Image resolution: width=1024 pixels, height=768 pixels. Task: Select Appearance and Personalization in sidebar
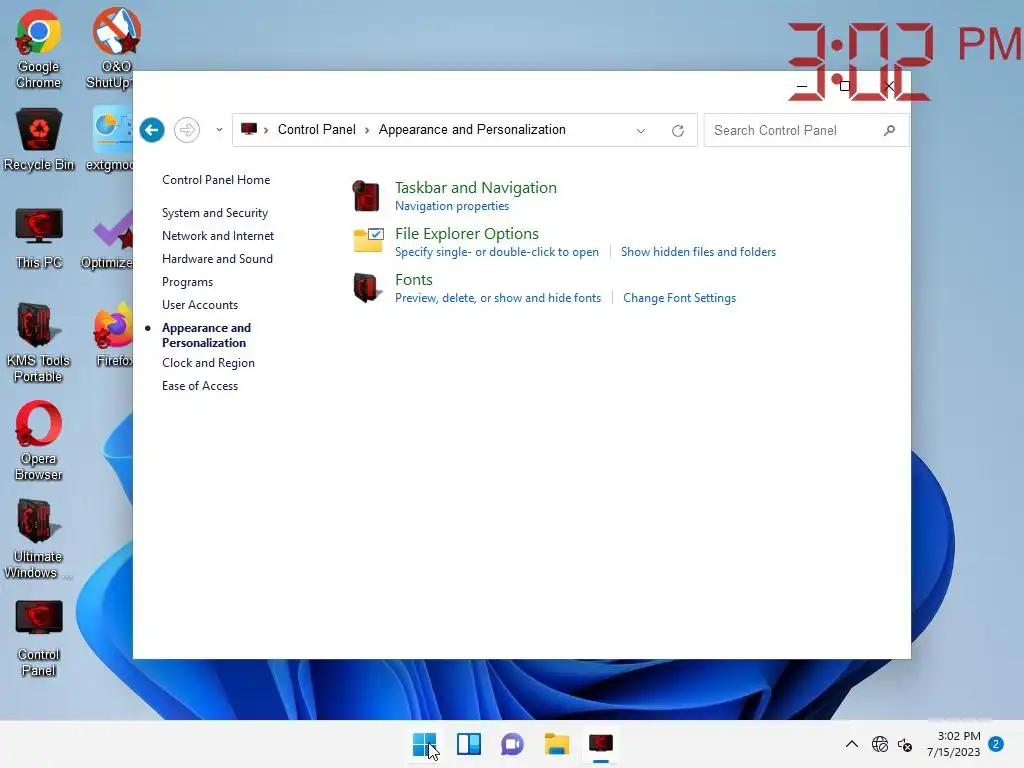(206, 335)
